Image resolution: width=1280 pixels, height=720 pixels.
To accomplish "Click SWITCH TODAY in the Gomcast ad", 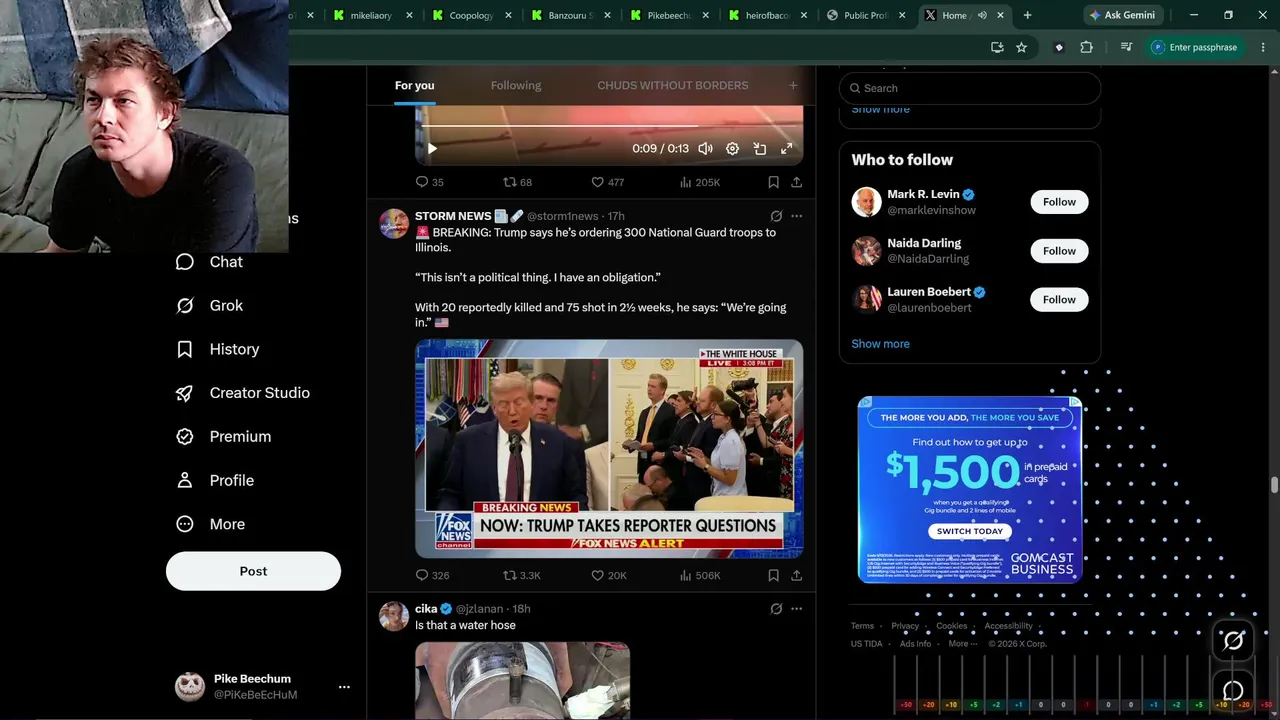I will [969, 532].
